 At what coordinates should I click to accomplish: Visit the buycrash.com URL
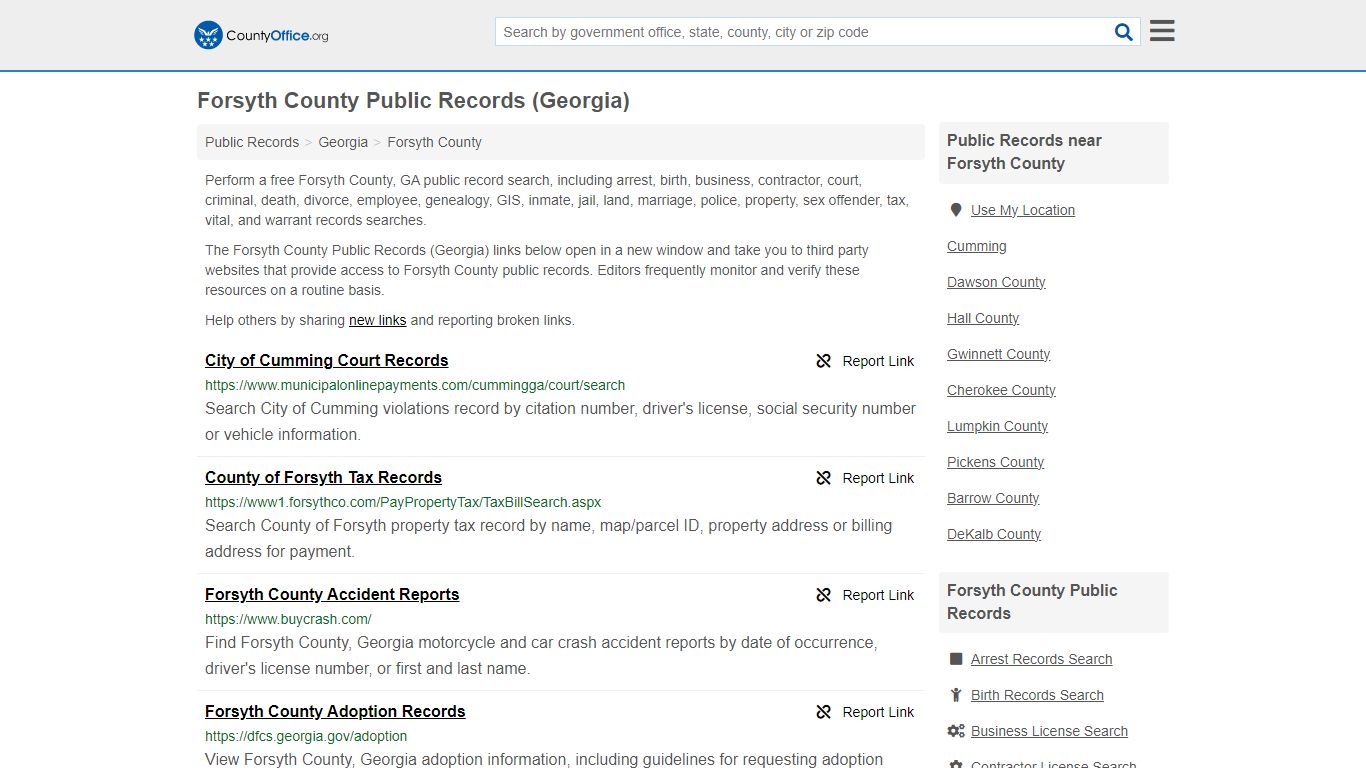pos(288,619)
